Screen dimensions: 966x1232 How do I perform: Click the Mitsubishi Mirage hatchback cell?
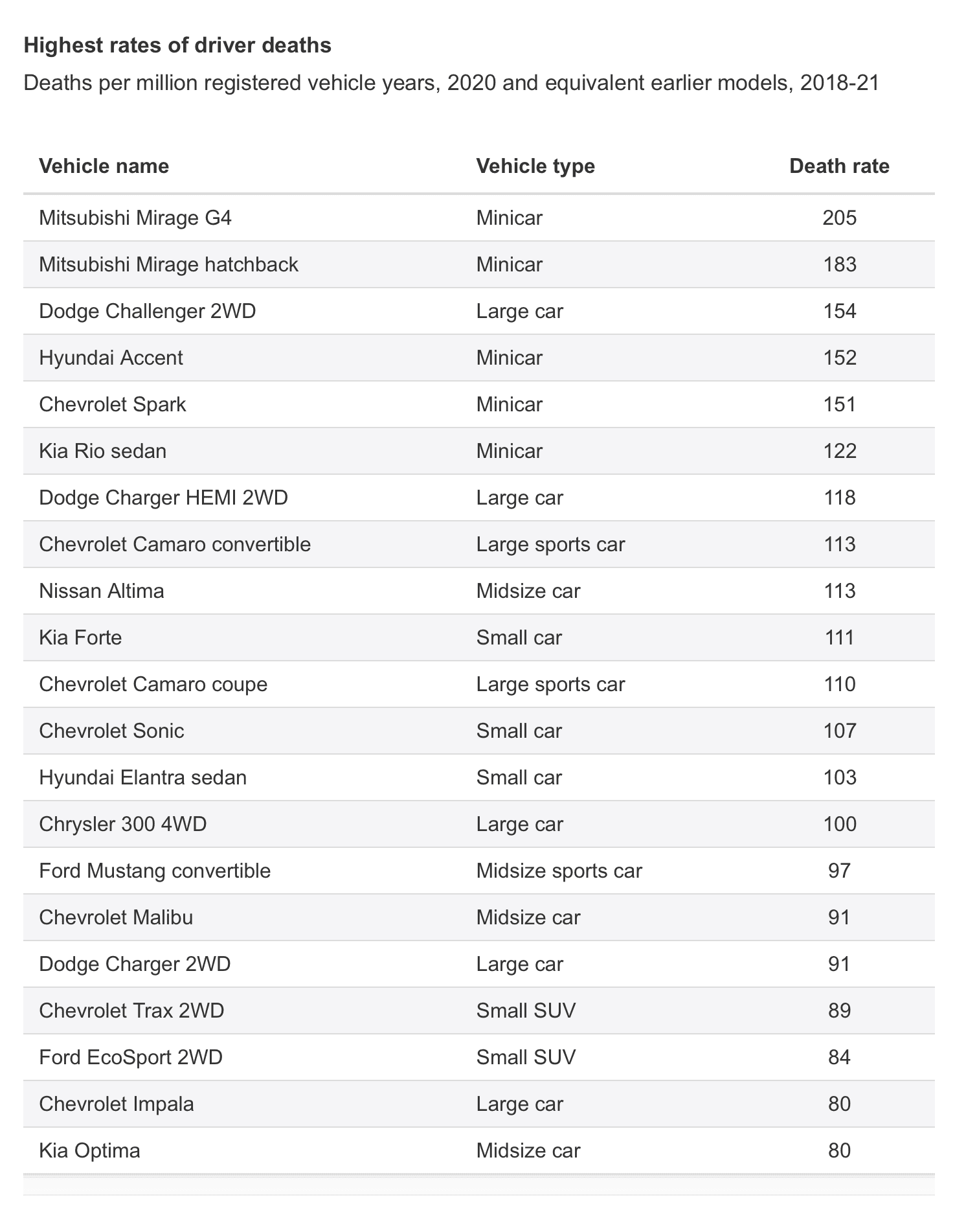pyautogui.click(x=168, y=264)
